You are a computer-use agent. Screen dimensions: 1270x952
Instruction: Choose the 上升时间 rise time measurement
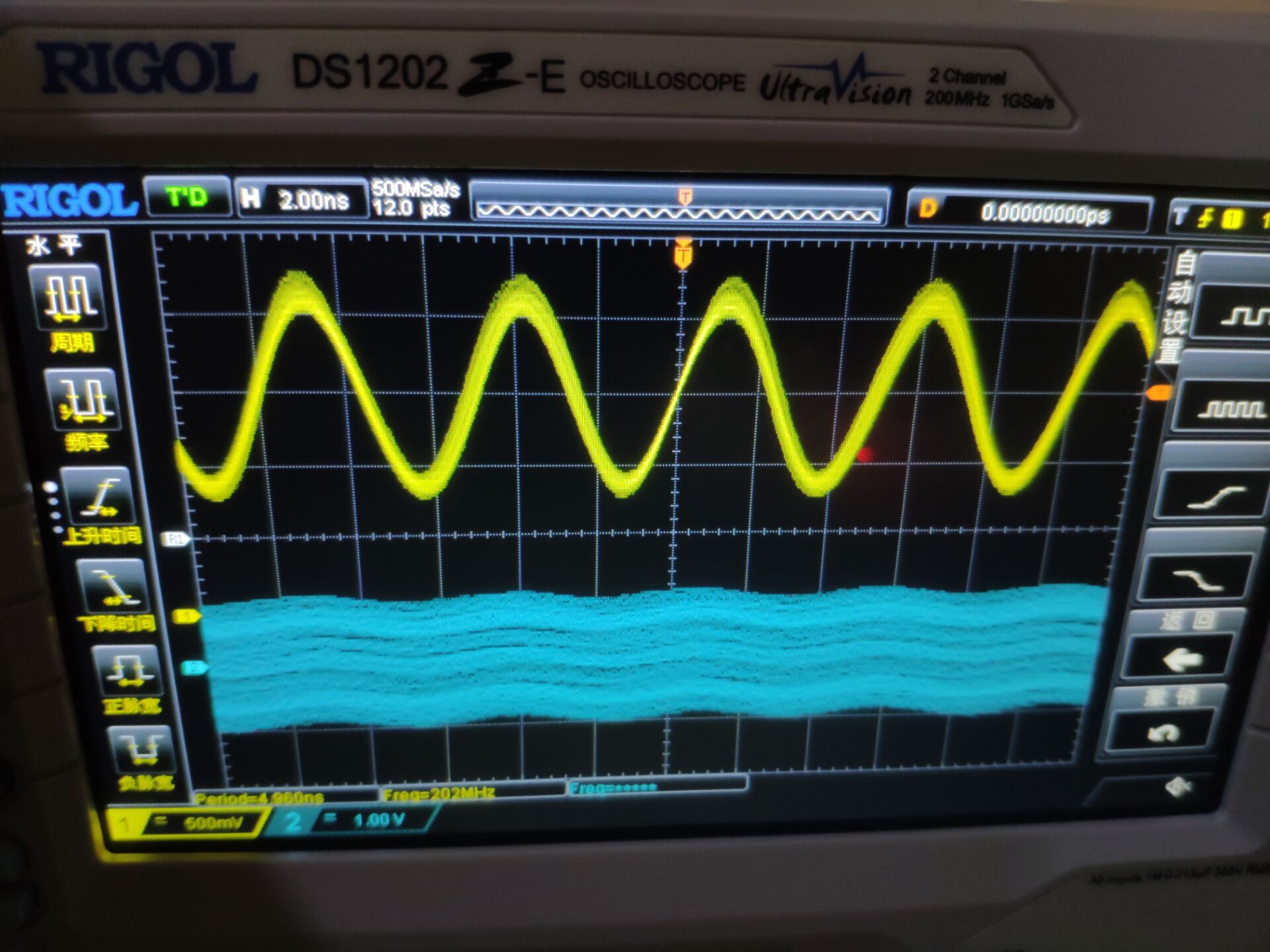point(99,497)
